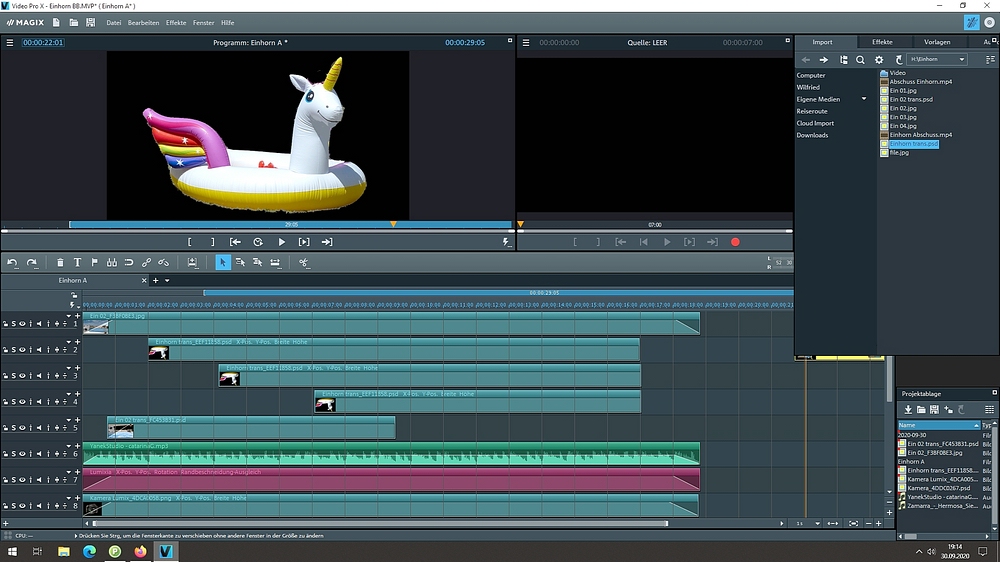This screenshot has width=1000, height=562.
Task: Set range in-point bracket on program monitor
Action: [x=189, y=242]
